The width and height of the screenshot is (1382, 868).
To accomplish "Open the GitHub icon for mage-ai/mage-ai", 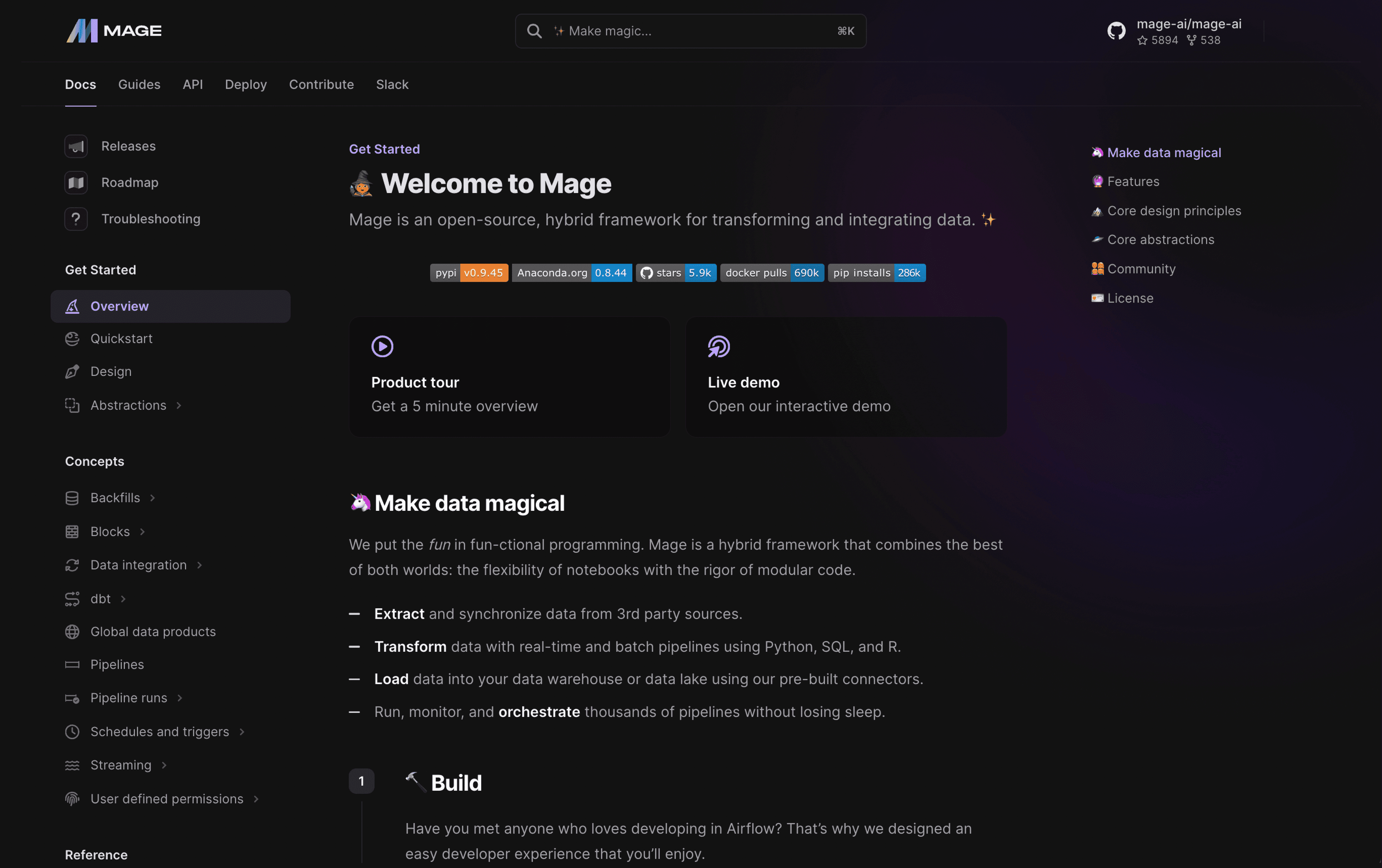I will [1116, 31].
